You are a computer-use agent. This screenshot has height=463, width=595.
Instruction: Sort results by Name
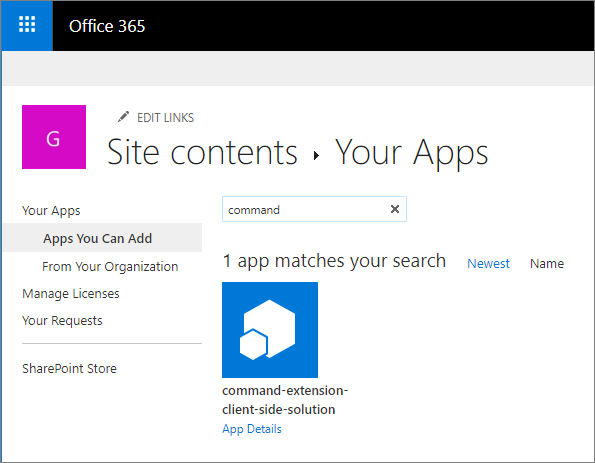547,263
